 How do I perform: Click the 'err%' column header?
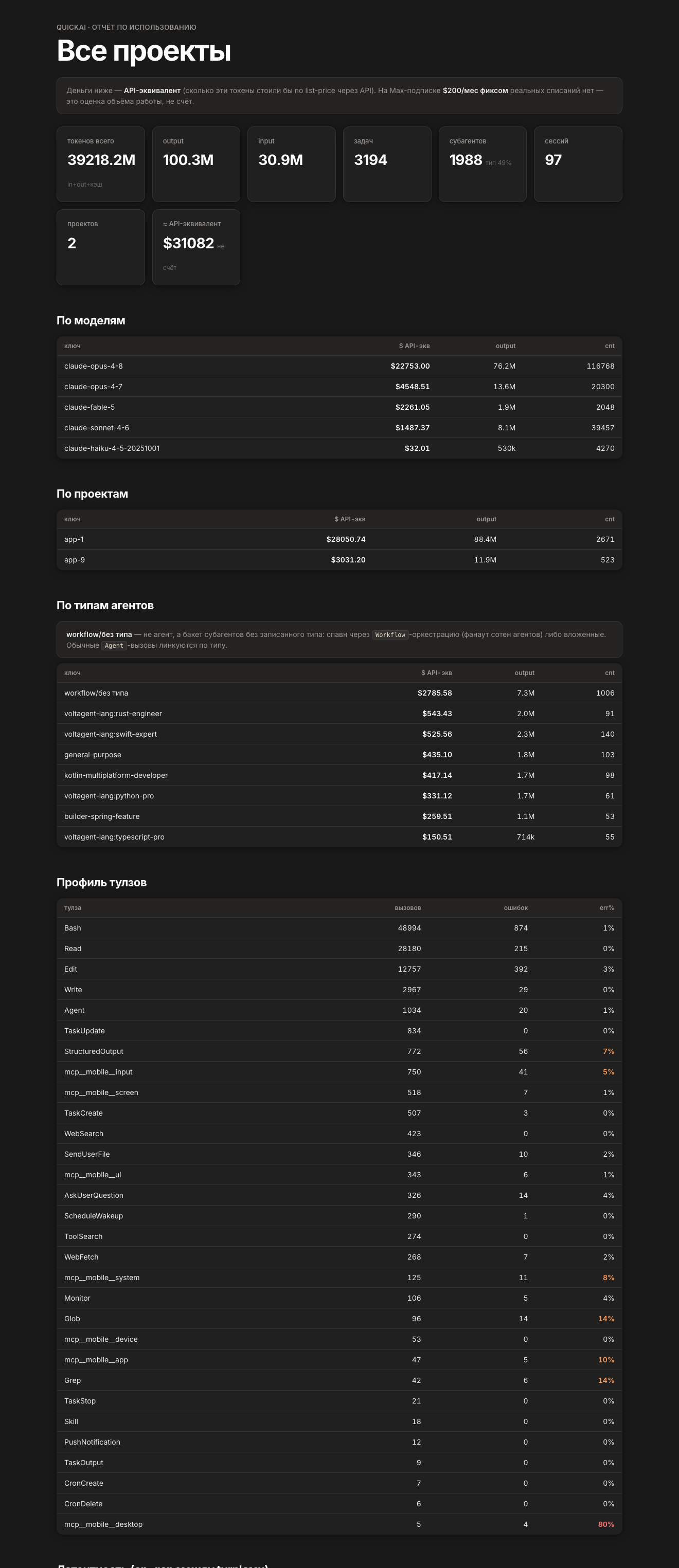606,907
